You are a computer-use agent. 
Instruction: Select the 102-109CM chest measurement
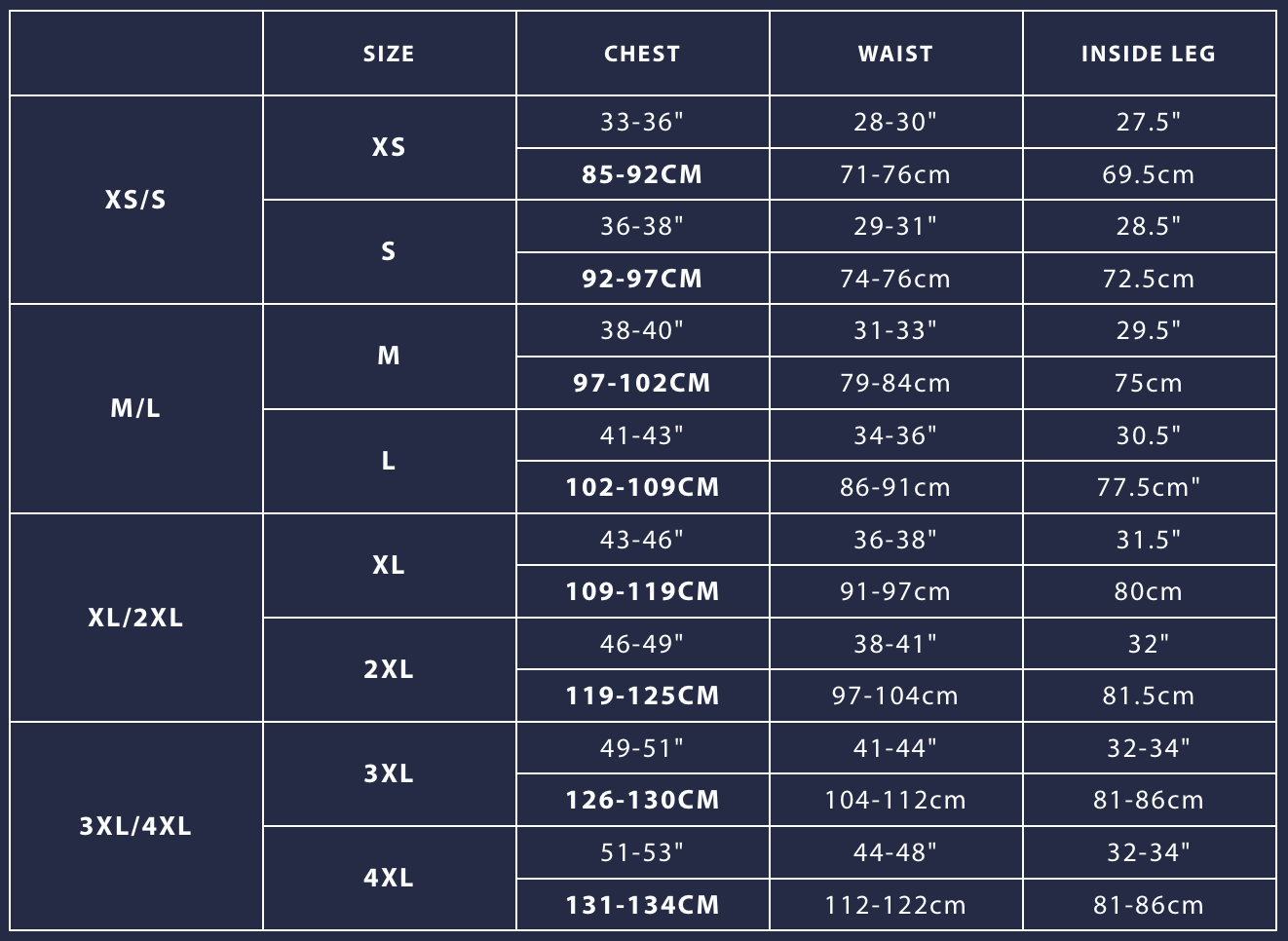pyautogui.click(x=642, y=487)
